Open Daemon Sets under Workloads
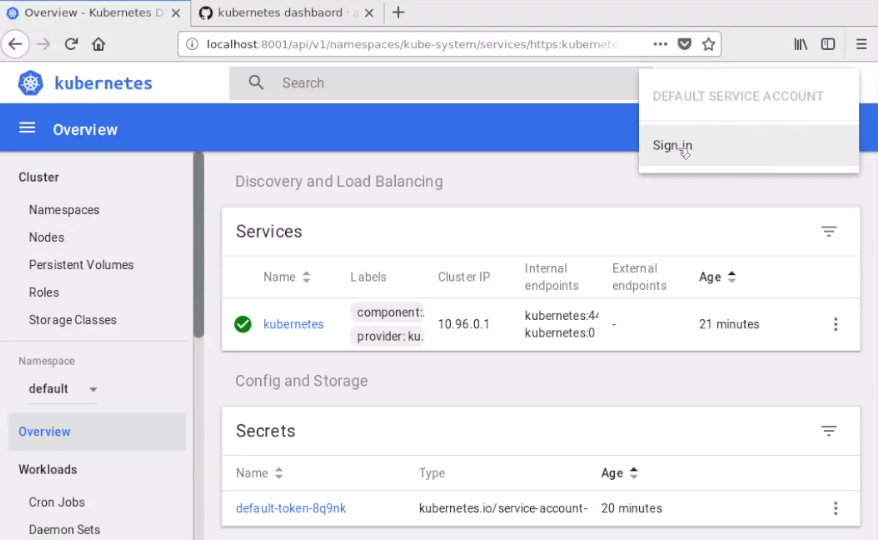 [x=64, y=529]
